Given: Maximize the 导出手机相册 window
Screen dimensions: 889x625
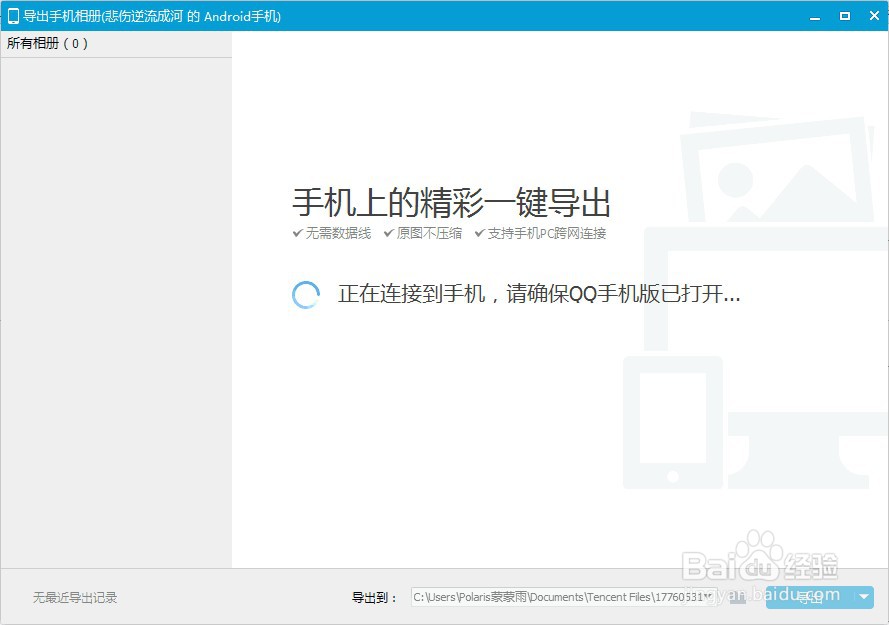Looking at the screenshot, I should pos(845,16).
